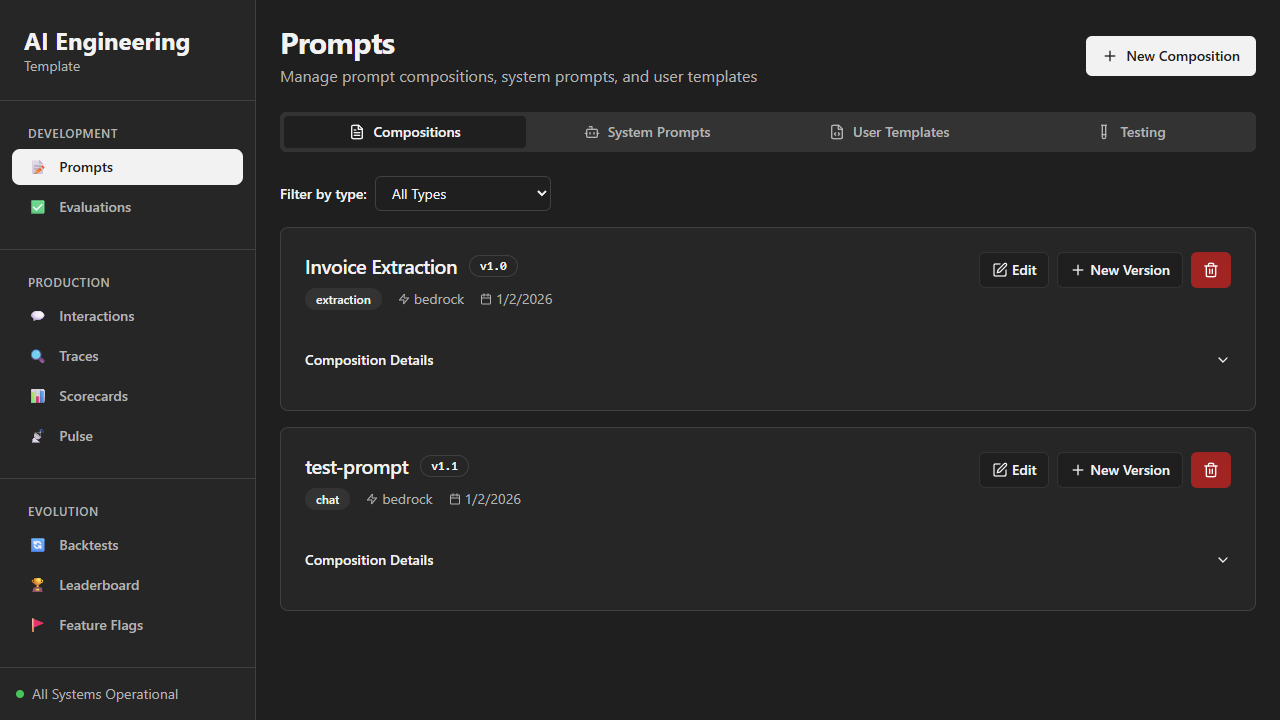The image size is (1280, 720).
Task: Edit the test-prompt composition
Action: 1013,469
